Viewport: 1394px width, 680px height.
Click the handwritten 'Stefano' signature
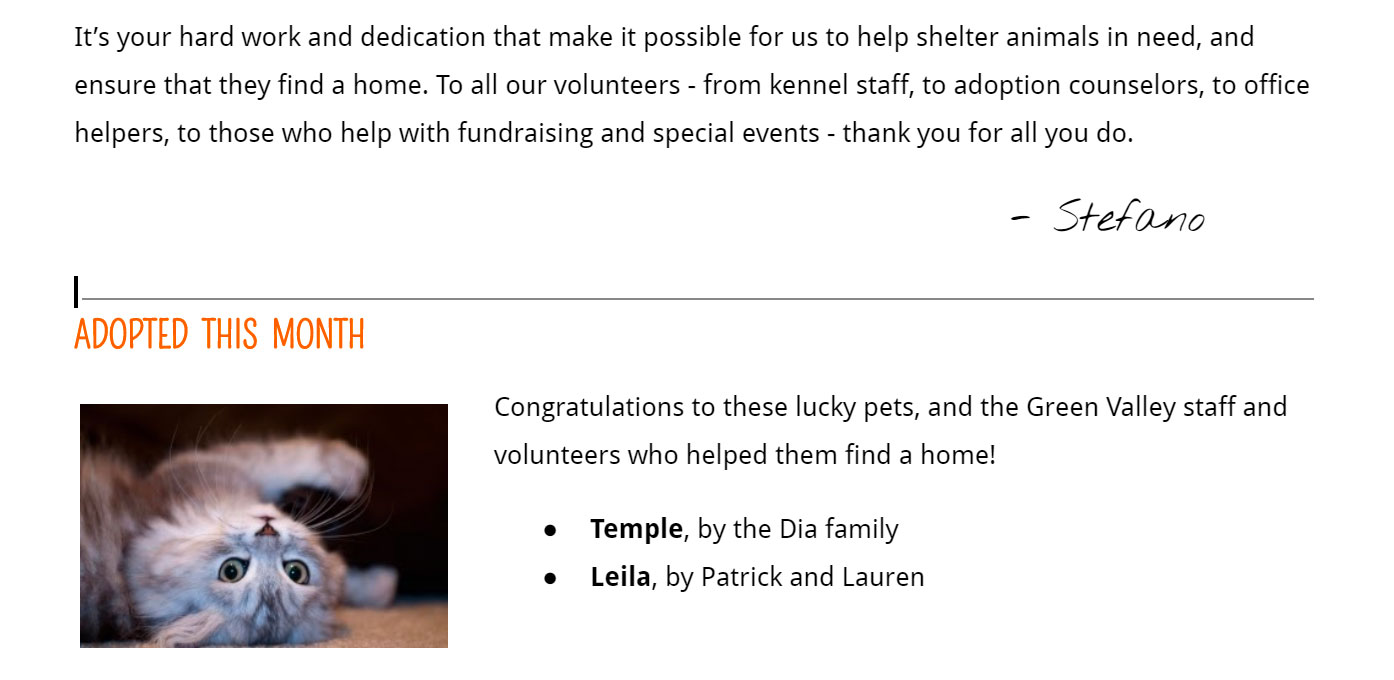[x=1109, y=215]
